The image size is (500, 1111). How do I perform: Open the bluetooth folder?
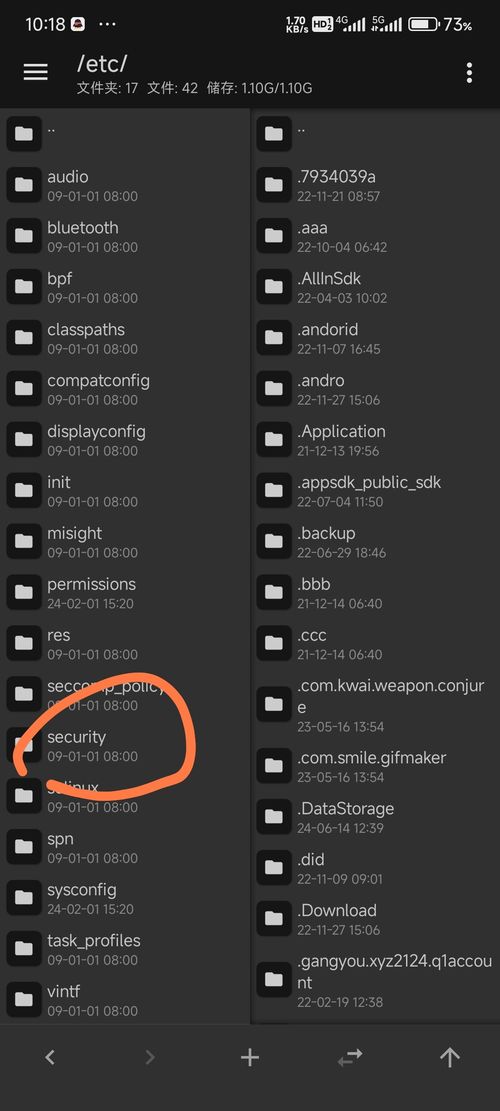(125, 236)
